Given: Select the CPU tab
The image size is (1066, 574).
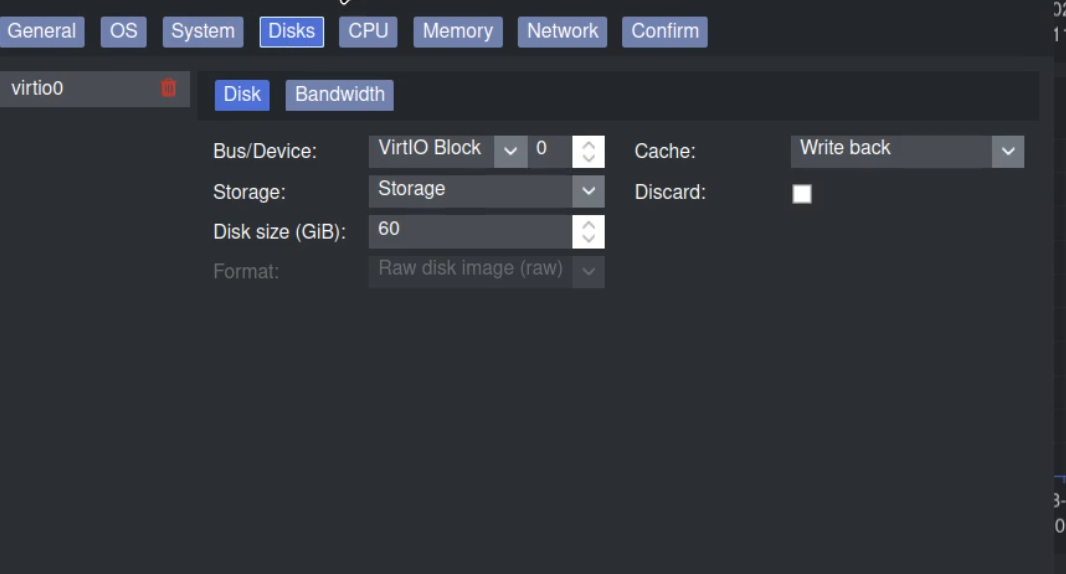Looking at the screenshot, I should [x=368, y=31].
